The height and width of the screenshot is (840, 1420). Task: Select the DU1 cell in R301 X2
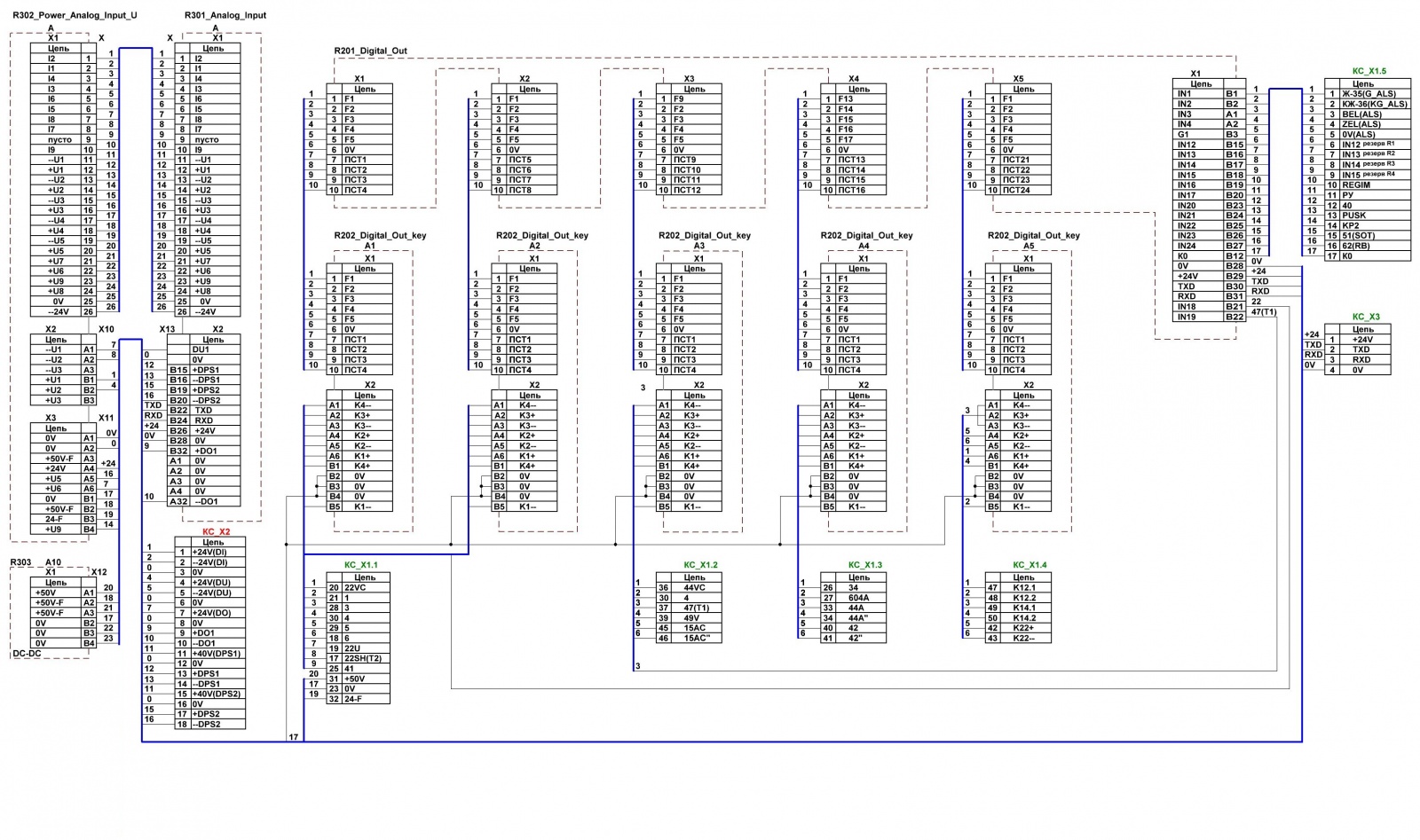point(215,349)
